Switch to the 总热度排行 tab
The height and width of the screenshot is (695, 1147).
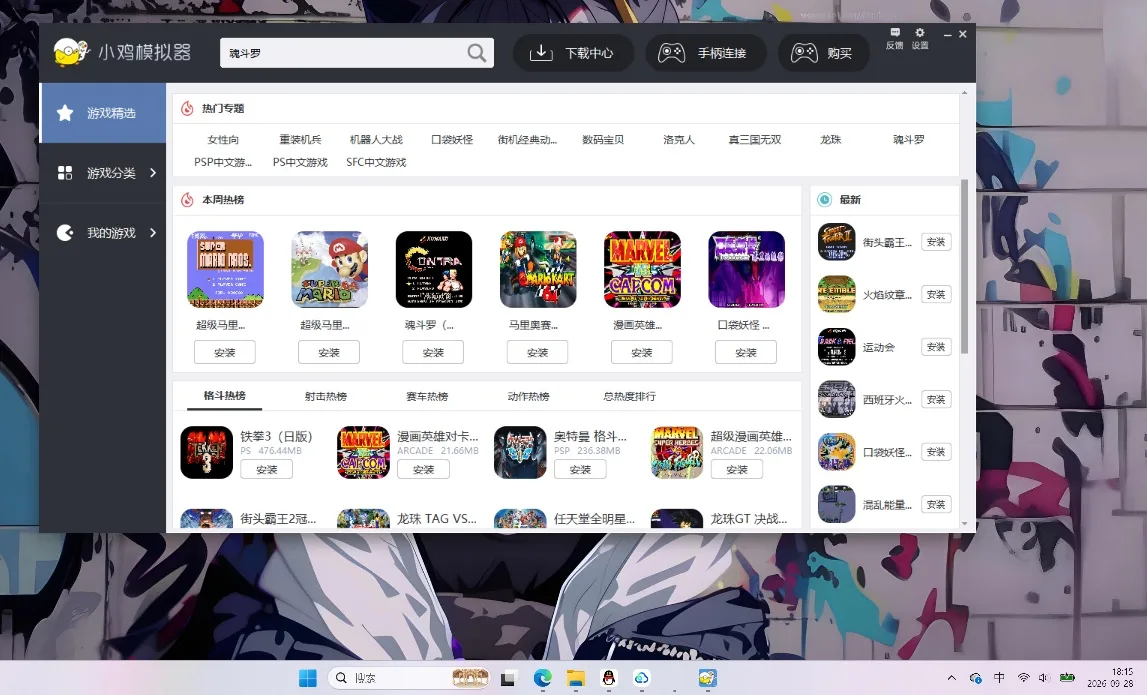(x=629, y=396)
